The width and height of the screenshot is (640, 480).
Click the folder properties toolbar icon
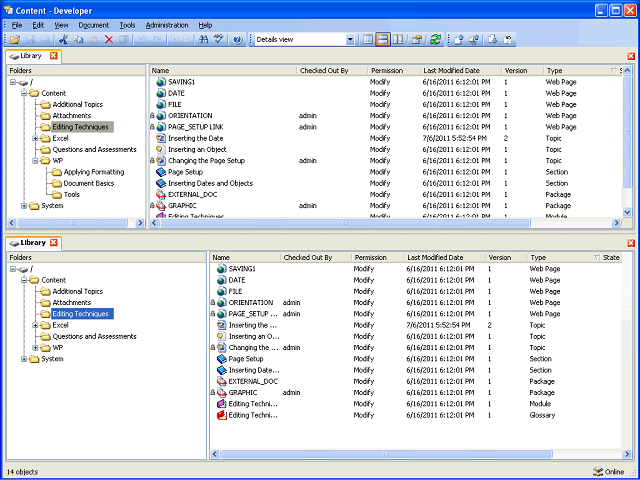[x=417, y=40]
